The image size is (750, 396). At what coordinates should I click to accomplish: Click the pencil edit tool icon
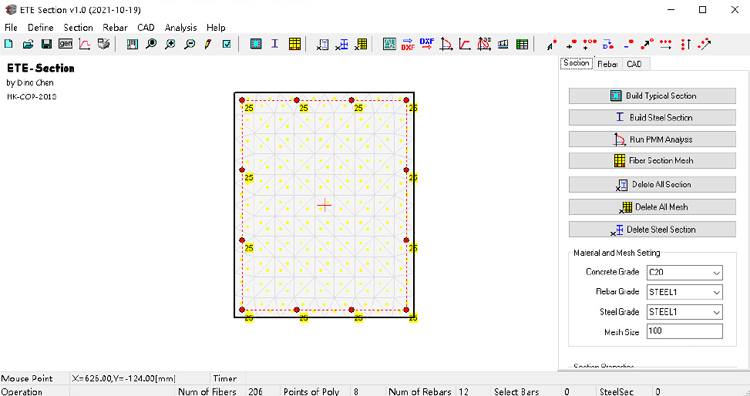tap(208, 44)
